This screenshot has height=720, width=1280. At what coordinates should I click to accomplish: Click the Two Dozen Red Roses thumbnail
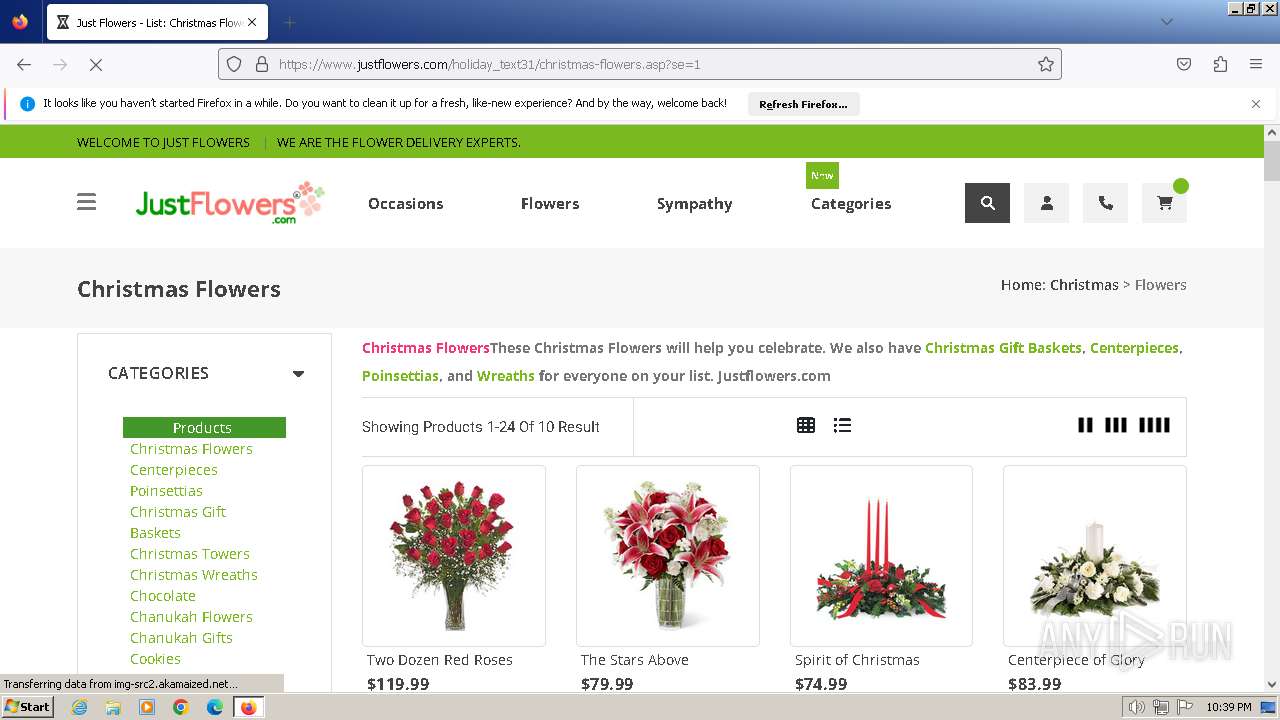click(x=454, y=556)
